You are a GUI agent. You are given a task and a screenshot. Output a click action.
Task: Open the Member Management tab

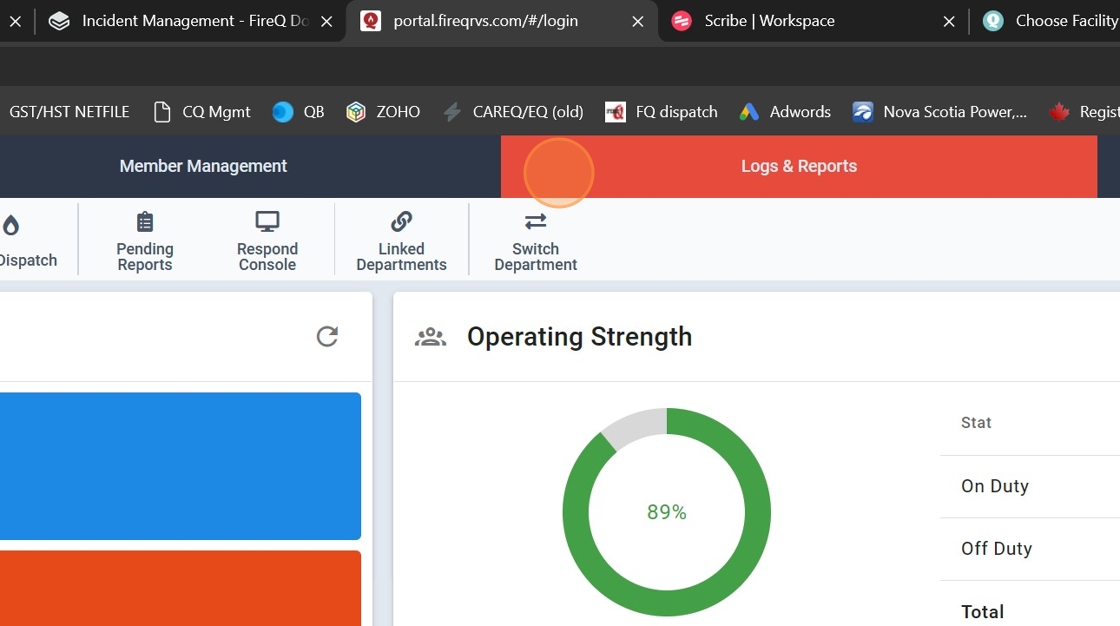click(x=203, y=166)
